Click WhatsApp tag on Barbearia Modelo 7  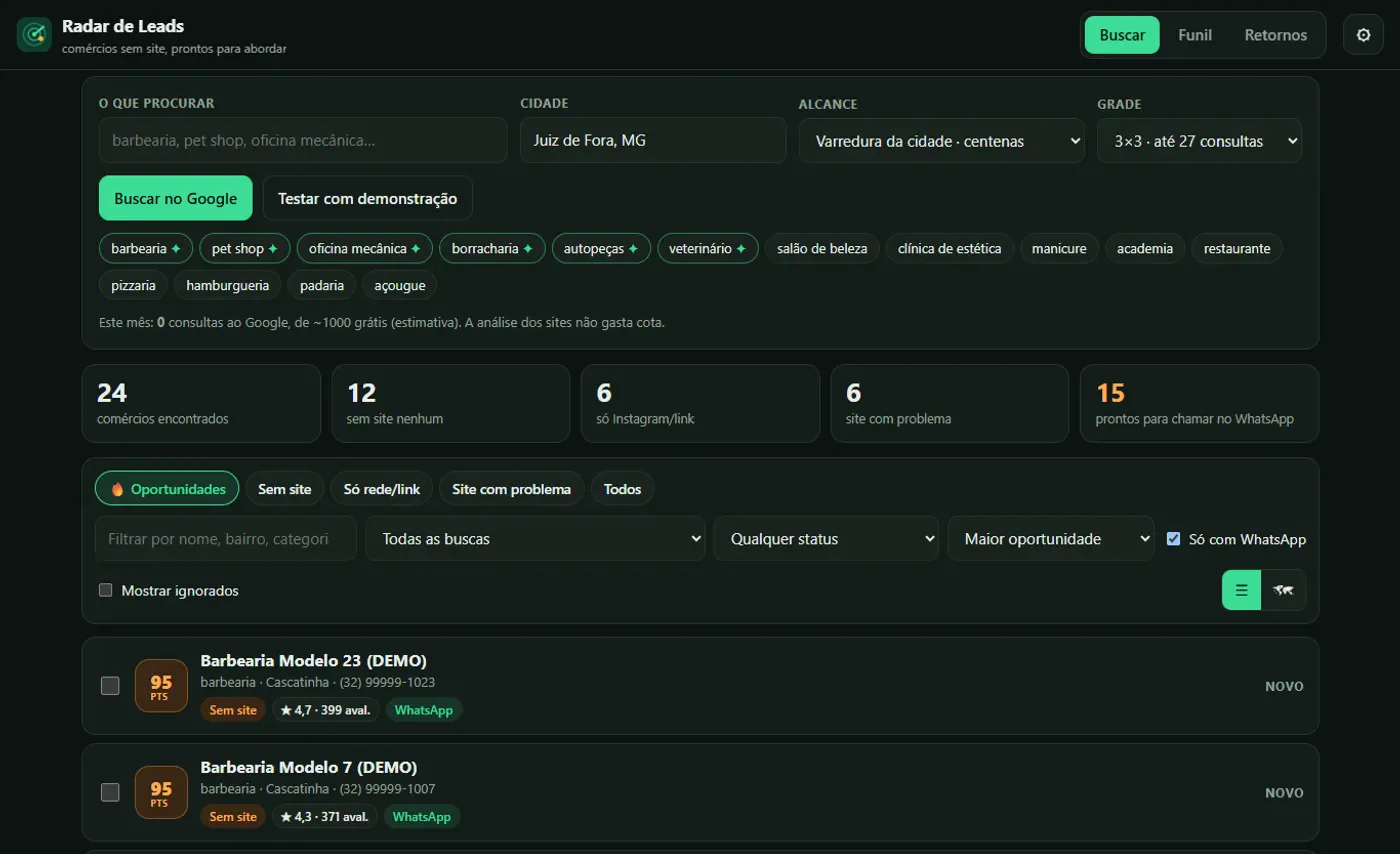point(422,817)
